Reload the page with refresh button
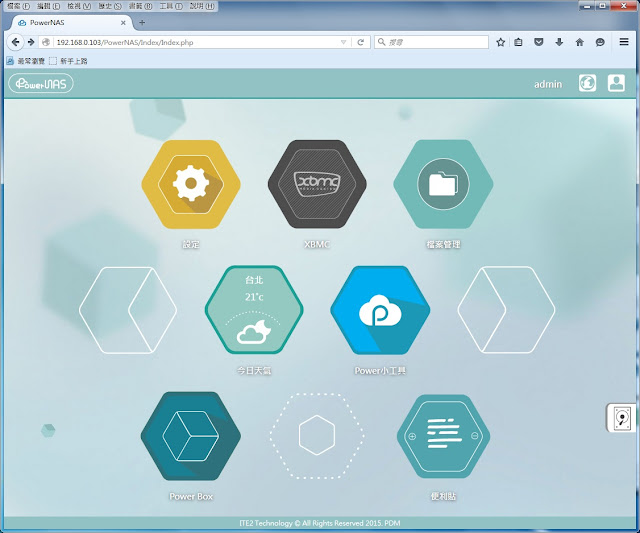The width and height of the screenshot is (640, 533). (x=360, y=42)
